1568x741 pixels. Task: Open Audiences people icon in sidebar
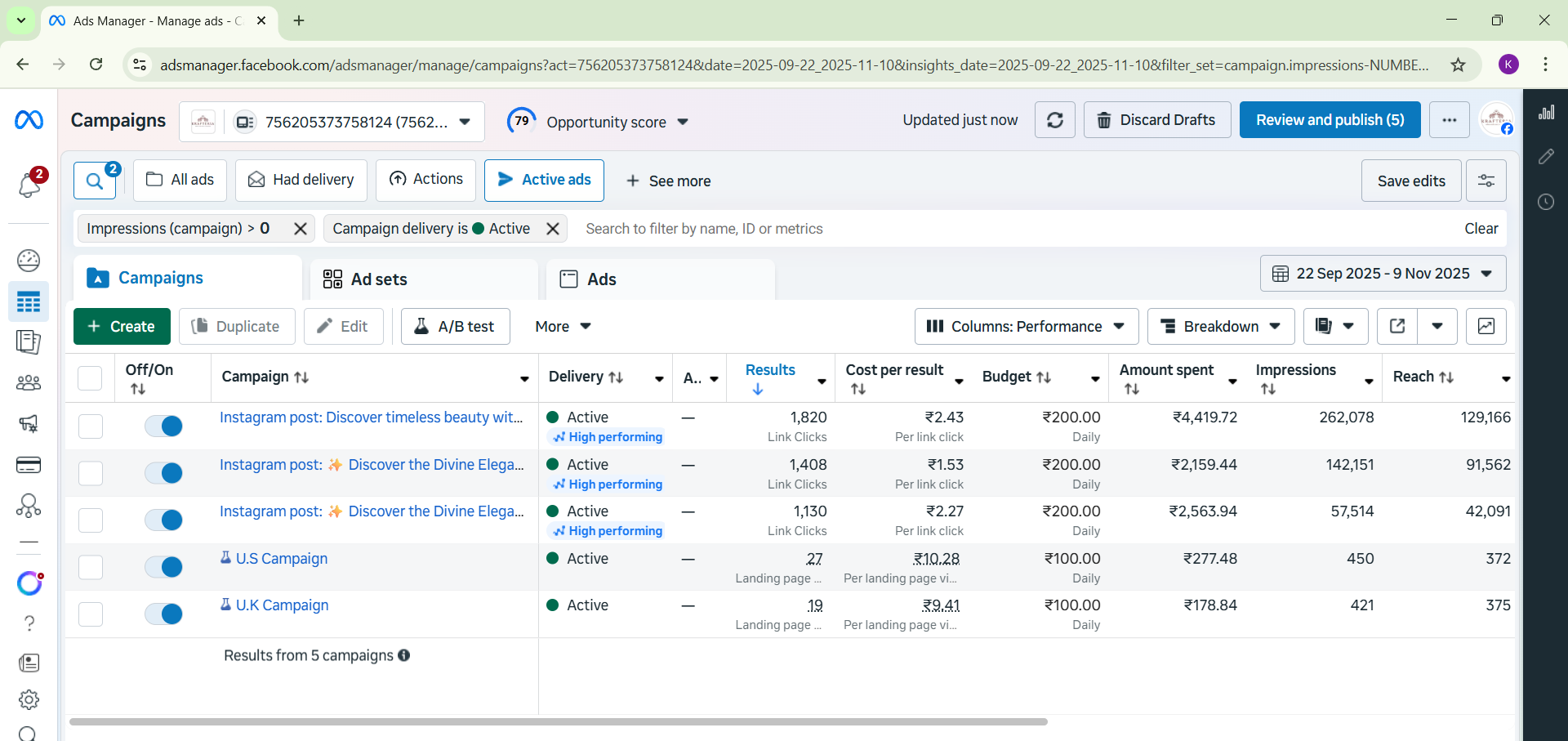(29, 382)
